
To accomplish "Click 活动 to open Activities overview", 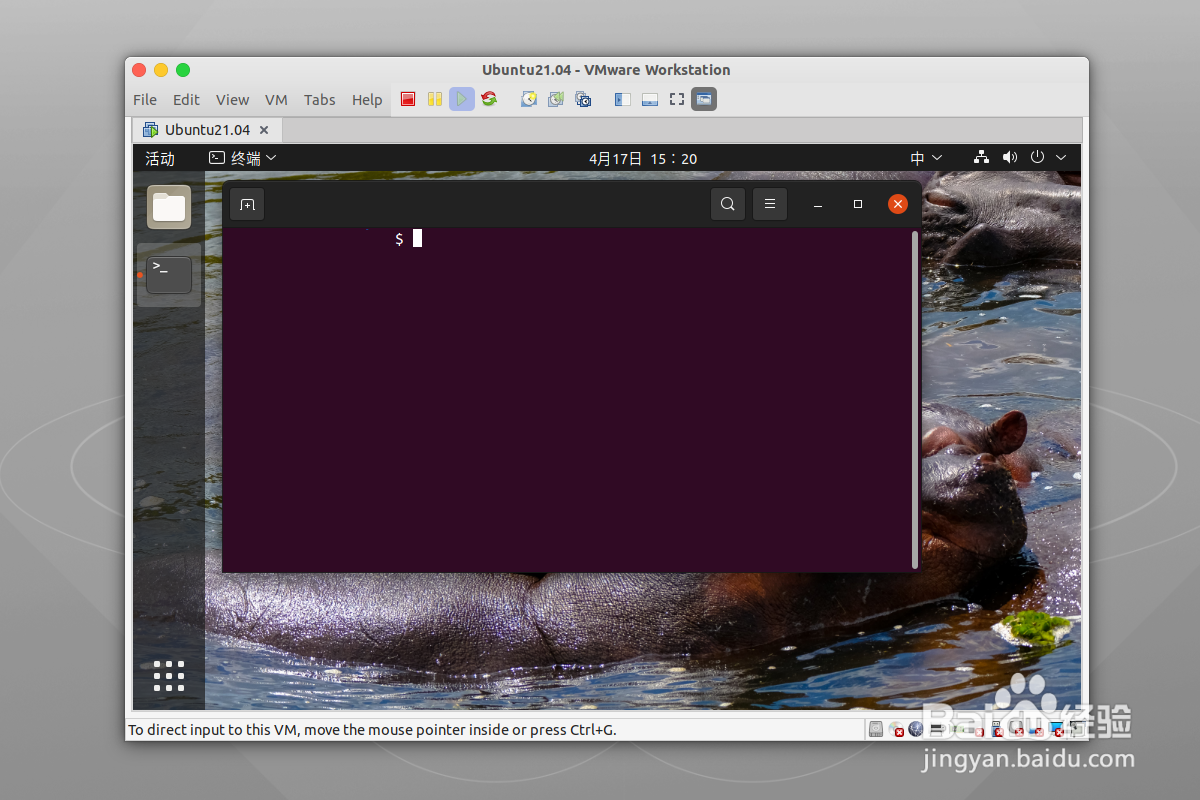I will (161, 157).
